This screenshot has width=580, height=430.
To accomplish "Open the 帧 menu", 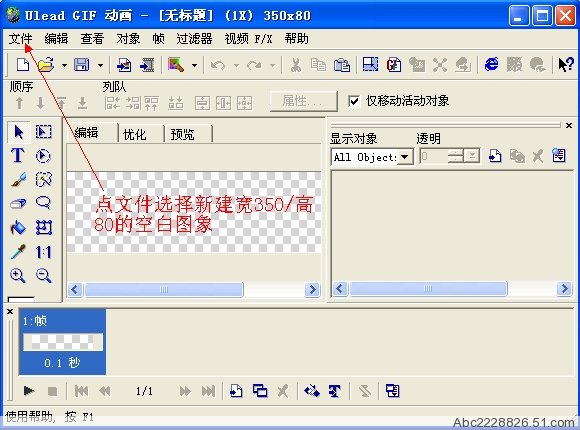I will pyautogui.click(x=158, y=38).
